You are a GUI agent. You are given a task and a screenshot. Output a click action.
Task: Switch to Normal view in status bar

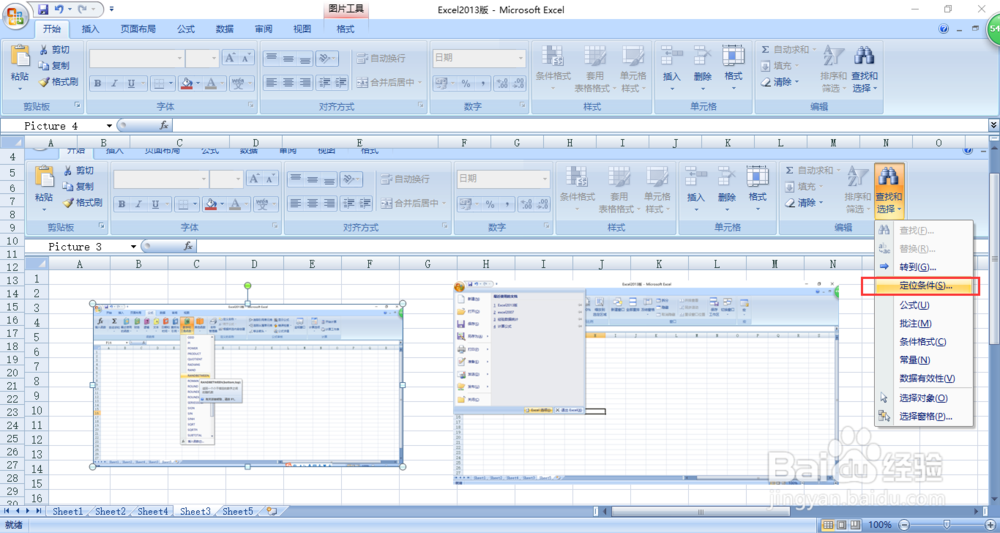(x=828, y=525)
